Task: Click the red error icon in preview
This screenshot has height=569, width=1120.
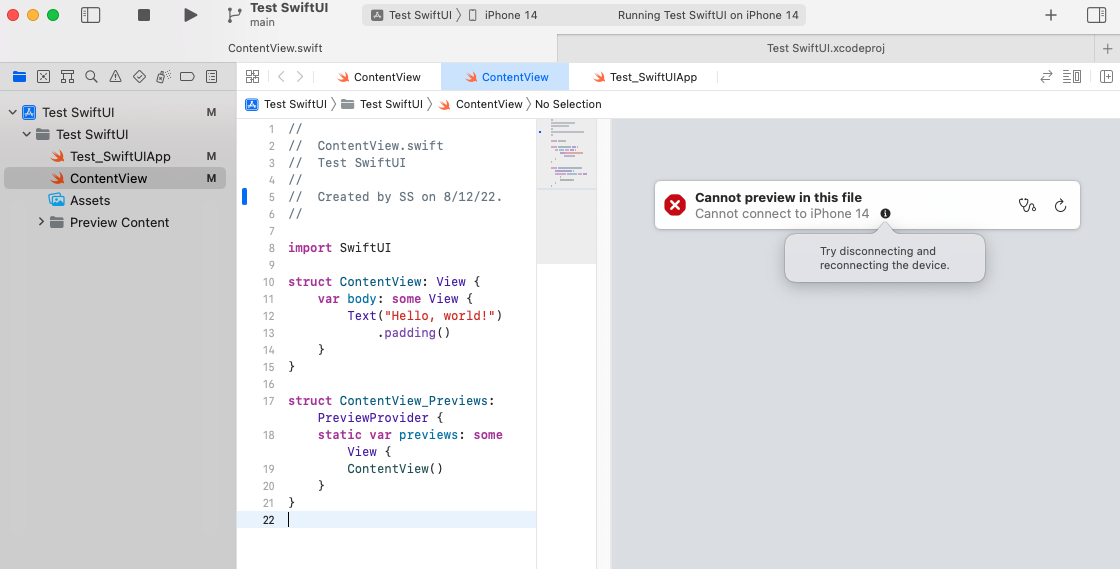Action: coord(675,206)
